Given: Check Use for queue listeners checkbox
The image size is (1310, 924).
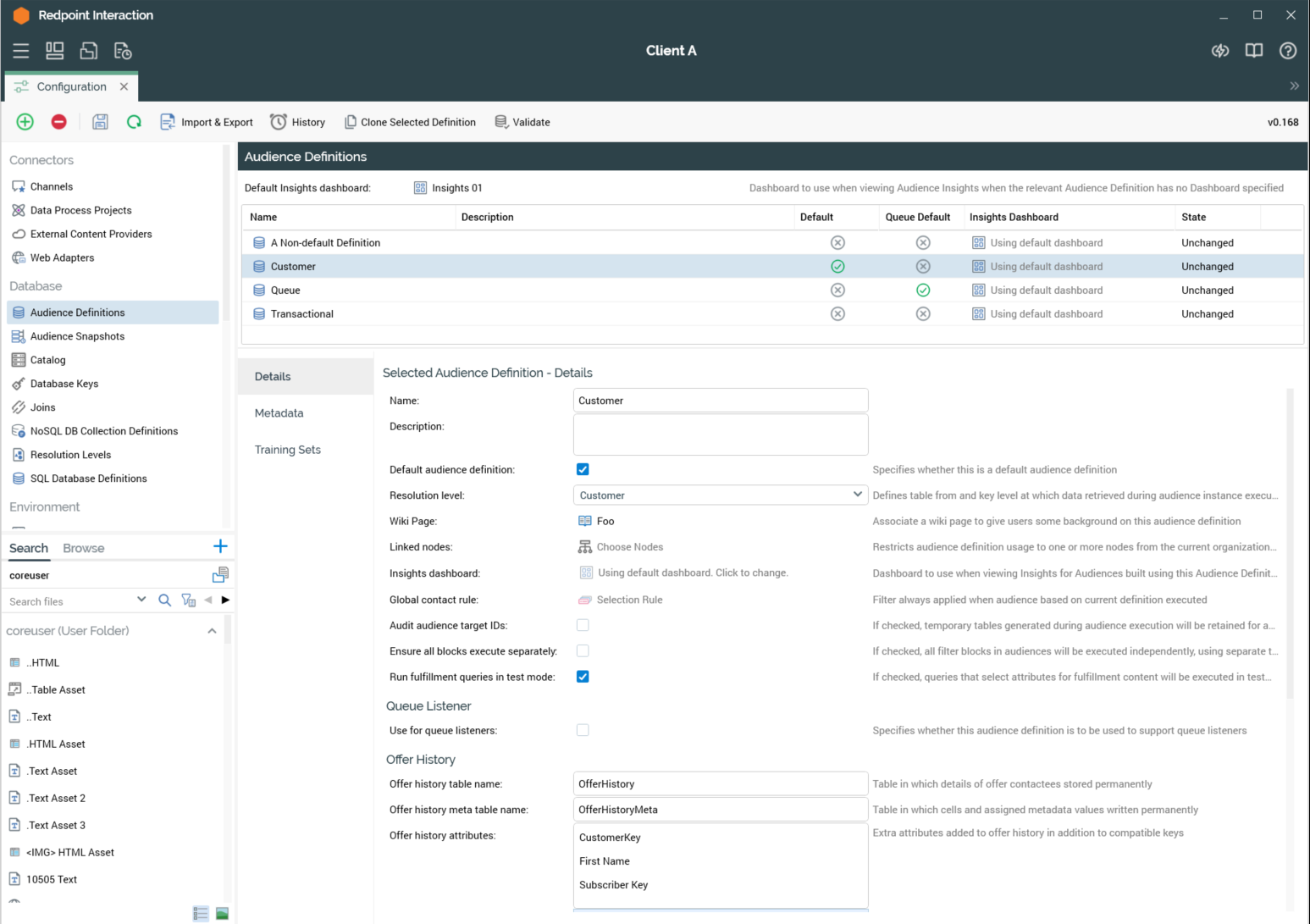Looking at the screenshot, I should (x=583, y=730).
